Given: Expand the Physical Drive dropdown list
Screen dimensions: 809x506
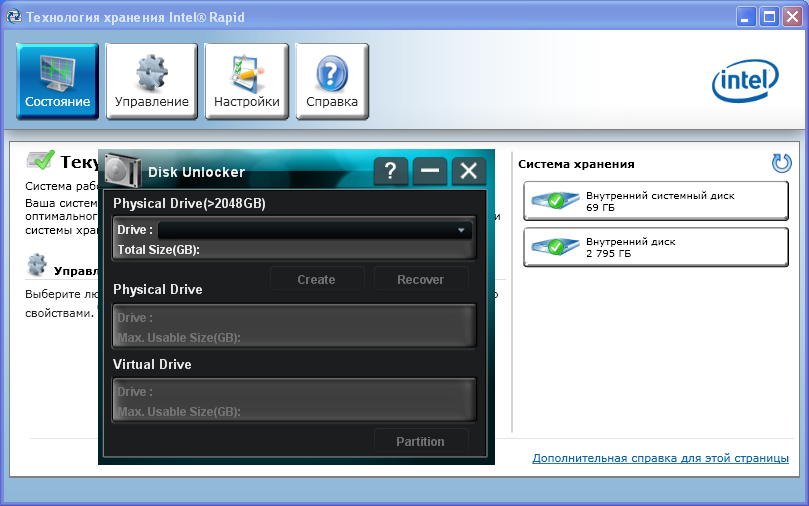Looking at the screenshot, I should point(461,230).
